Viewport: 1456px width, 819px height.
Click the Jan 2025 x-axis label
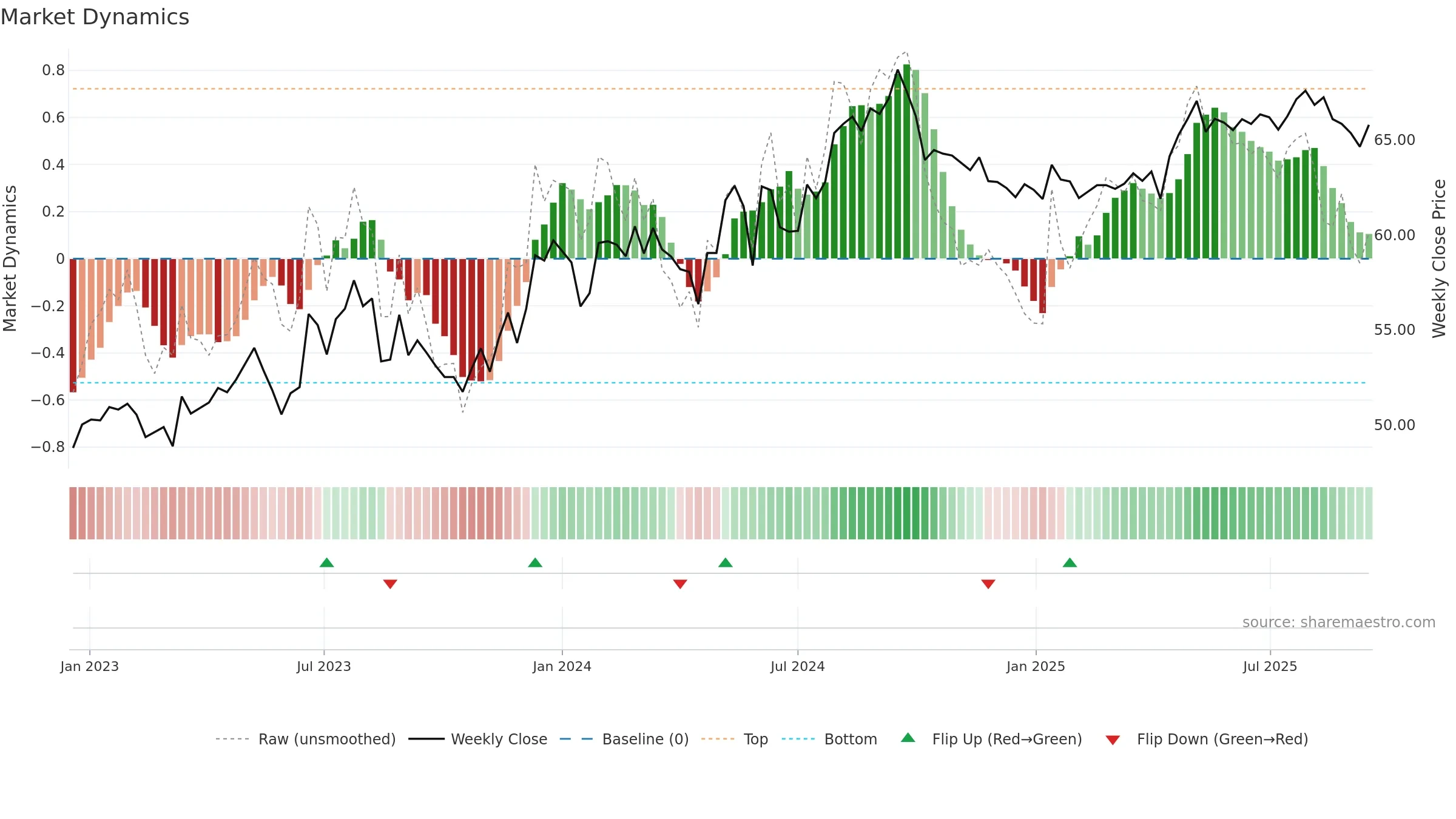pyautogui.click(x=1036, y=666)
